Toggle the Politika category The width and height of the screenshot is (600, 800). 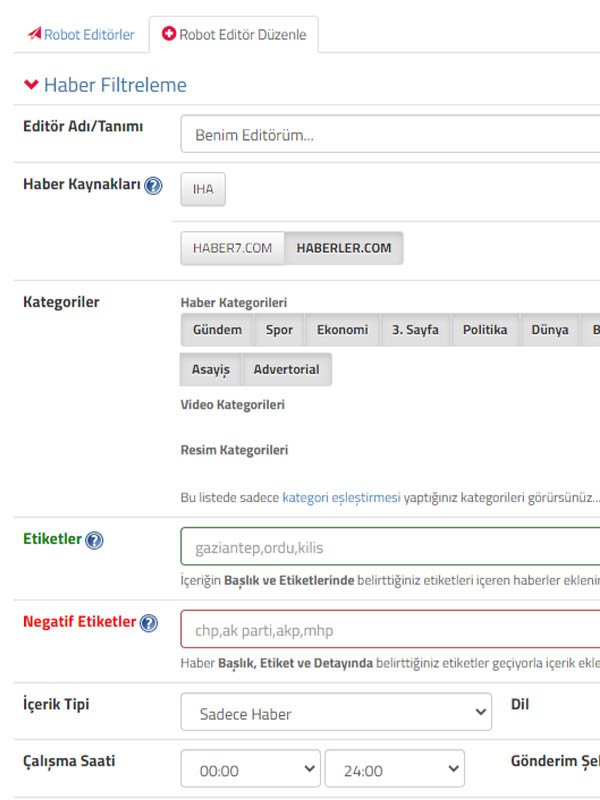[x=485, y=330]
